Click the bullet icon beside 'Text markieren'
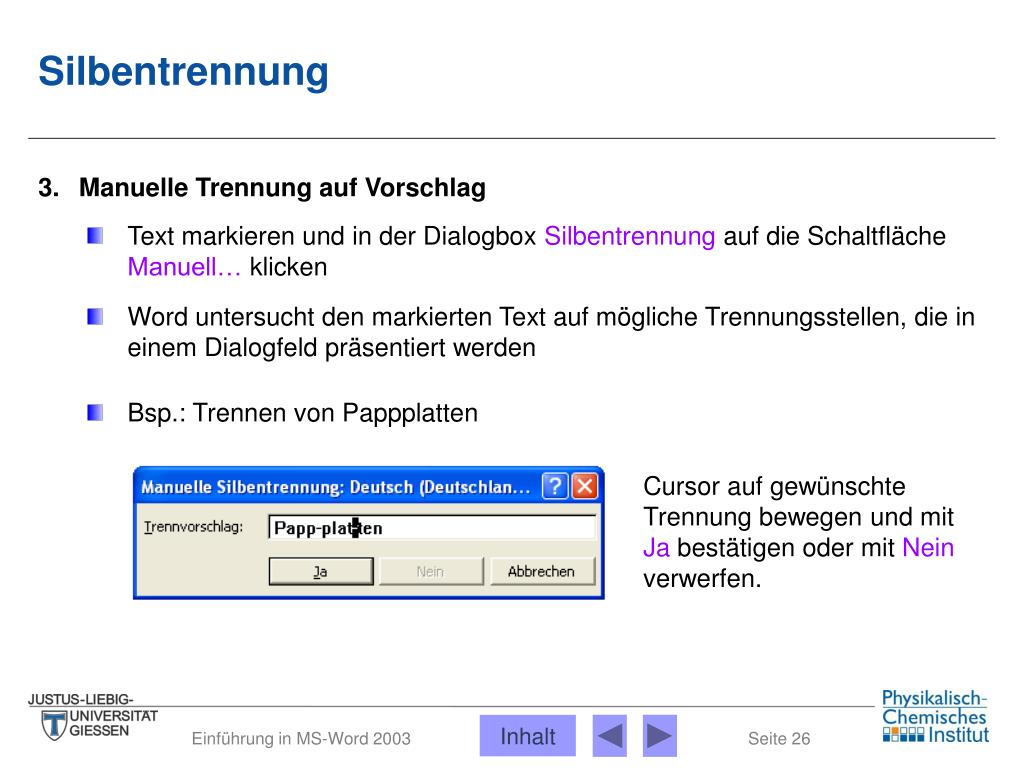This screenshot has width=1024, height=768. (95, 236)
